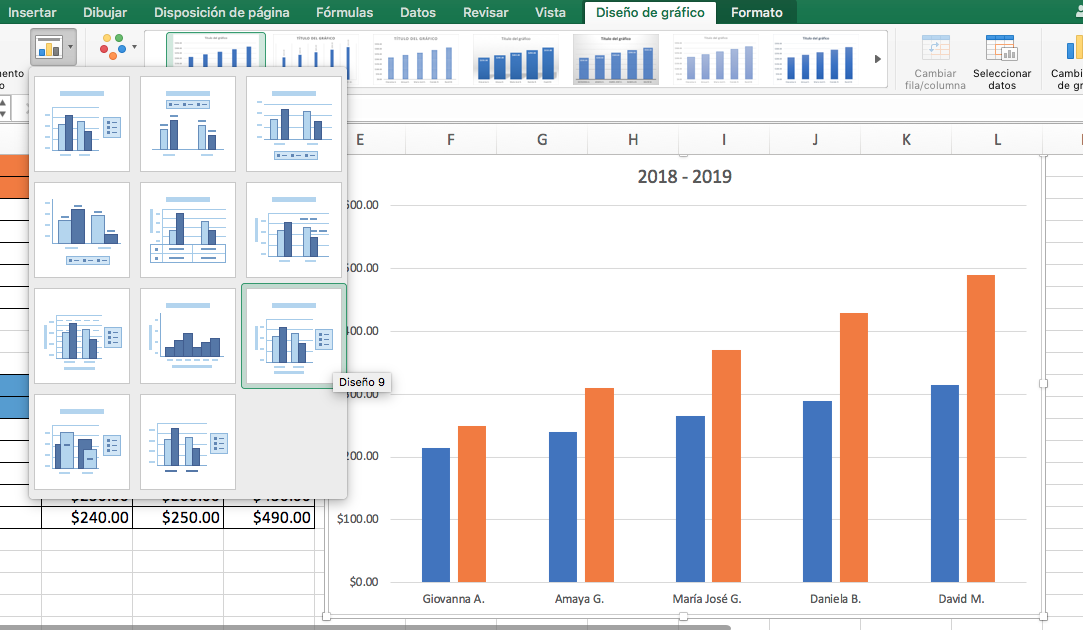
Task: Open the Formato ribbon tab
Action: coord(757,13)
